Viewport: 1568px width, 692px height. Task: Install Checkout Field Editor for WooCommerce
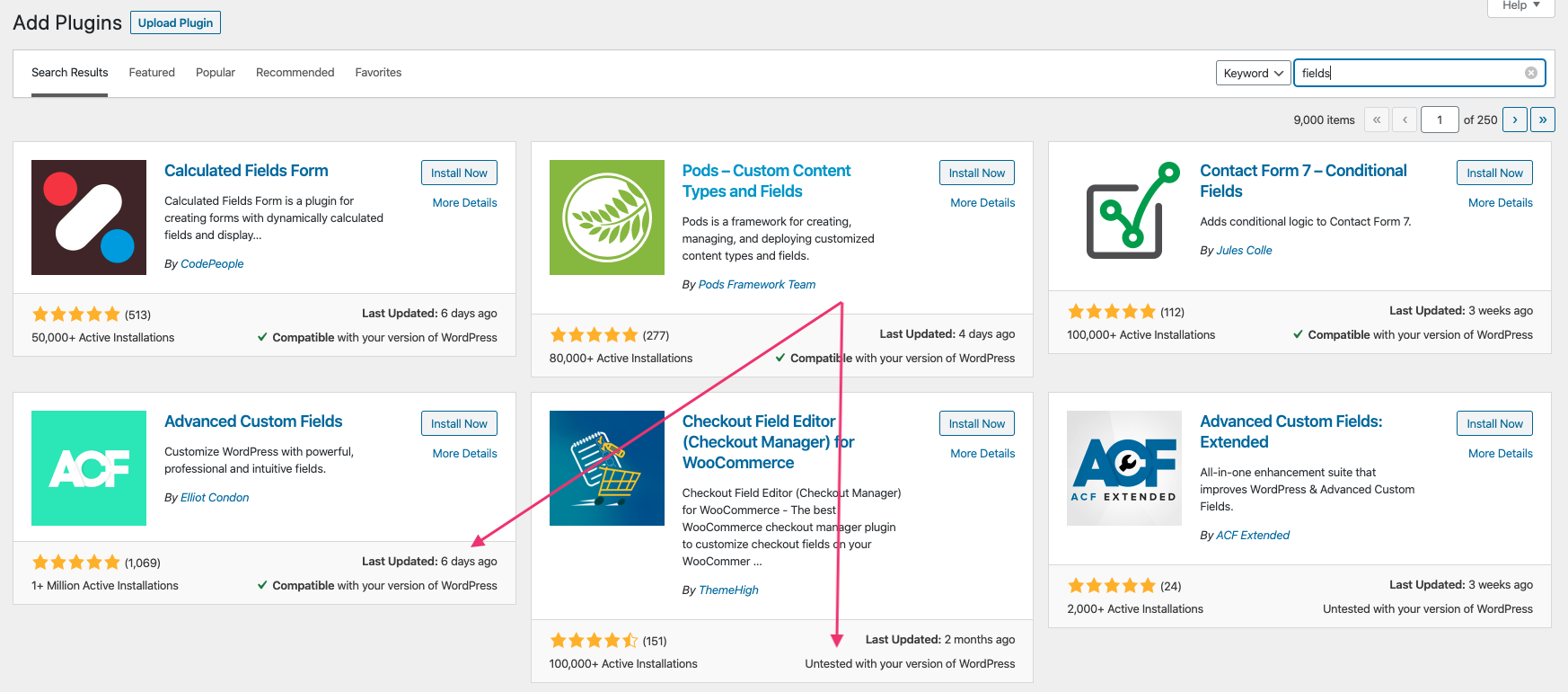[977, 423]
